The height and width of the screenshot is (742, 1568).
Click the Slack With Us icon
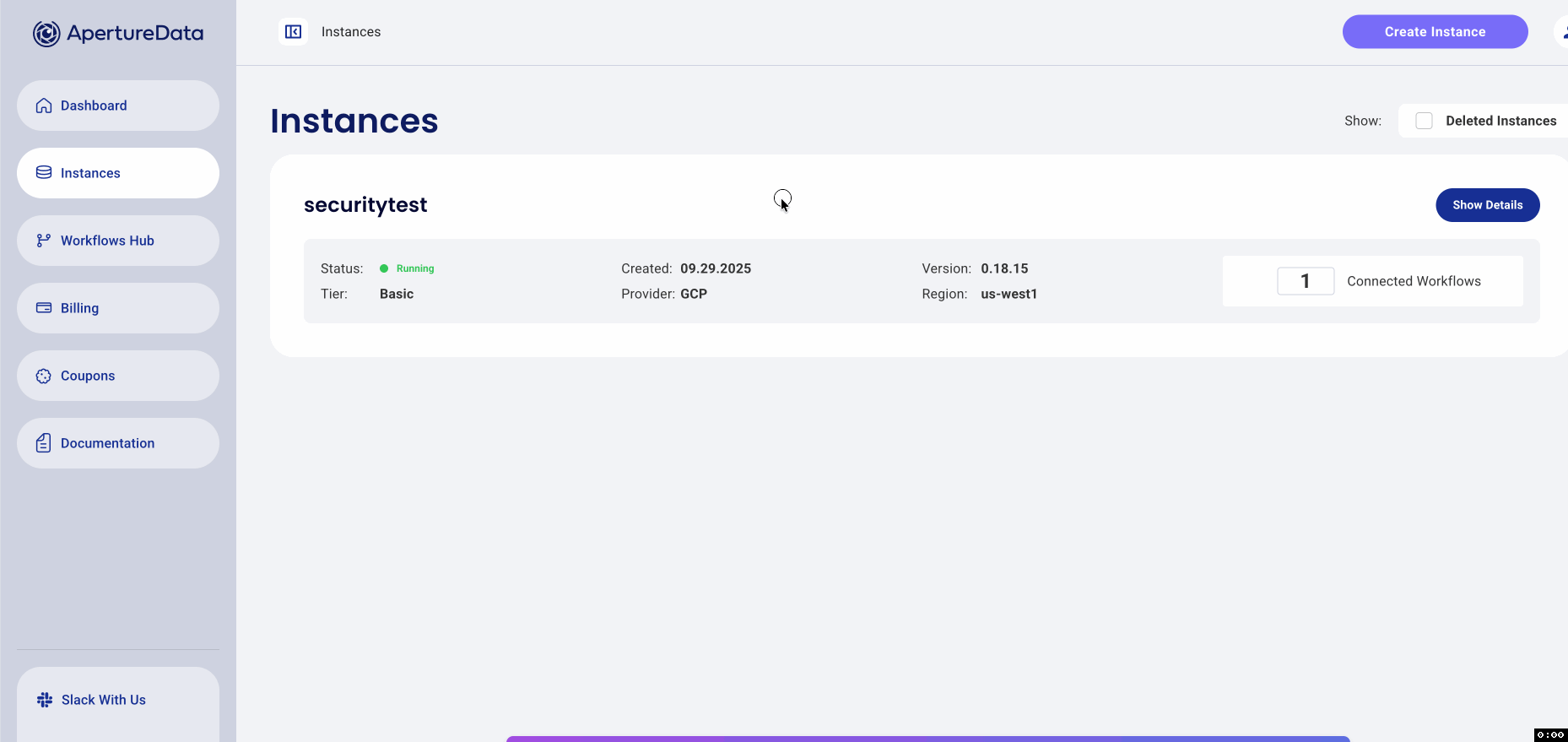(45, 700)
